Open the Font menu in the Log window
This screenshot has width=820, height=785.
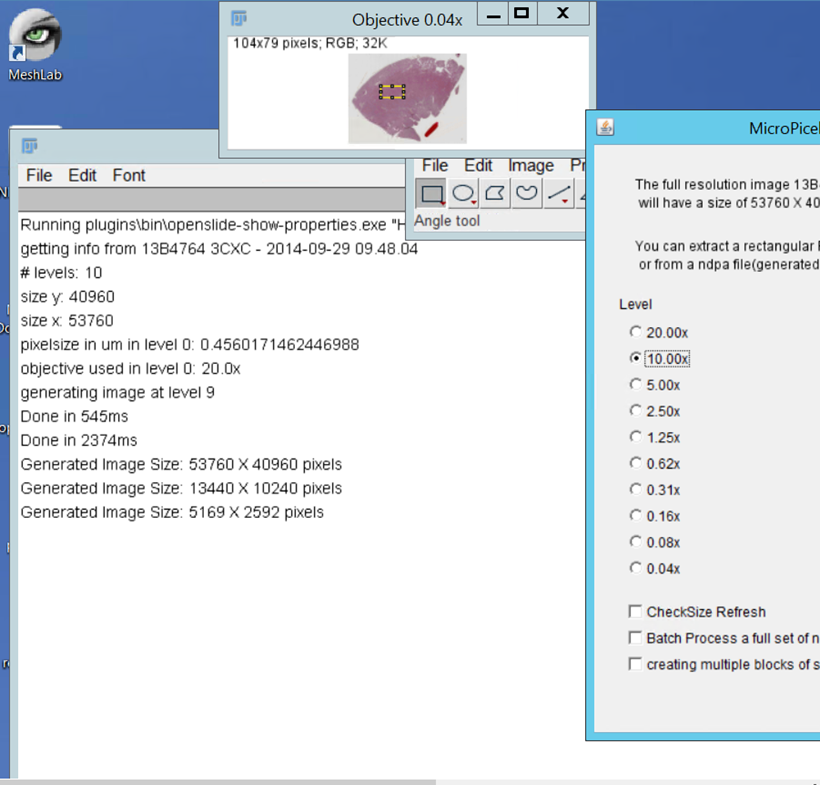[x=129, y=175]
